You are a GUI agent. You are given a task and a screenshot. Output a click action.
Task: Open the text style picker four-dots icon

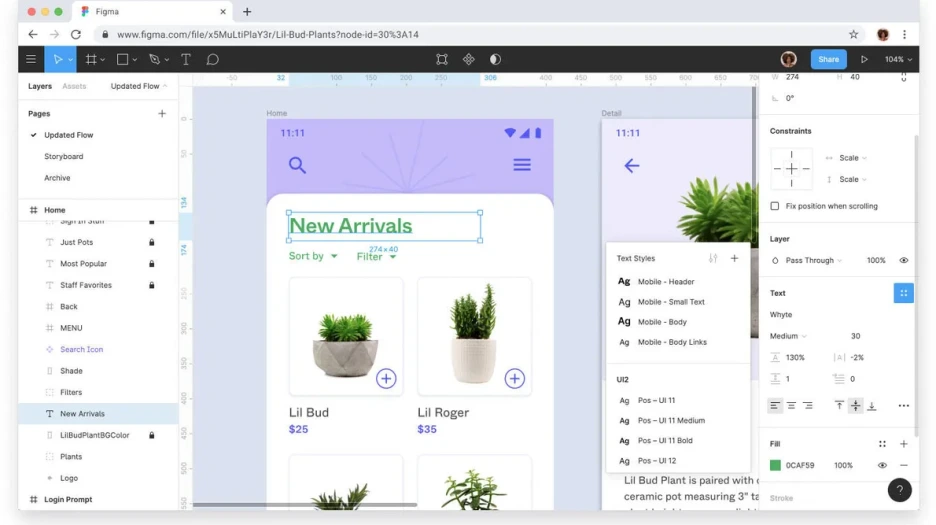pos(903,293)
